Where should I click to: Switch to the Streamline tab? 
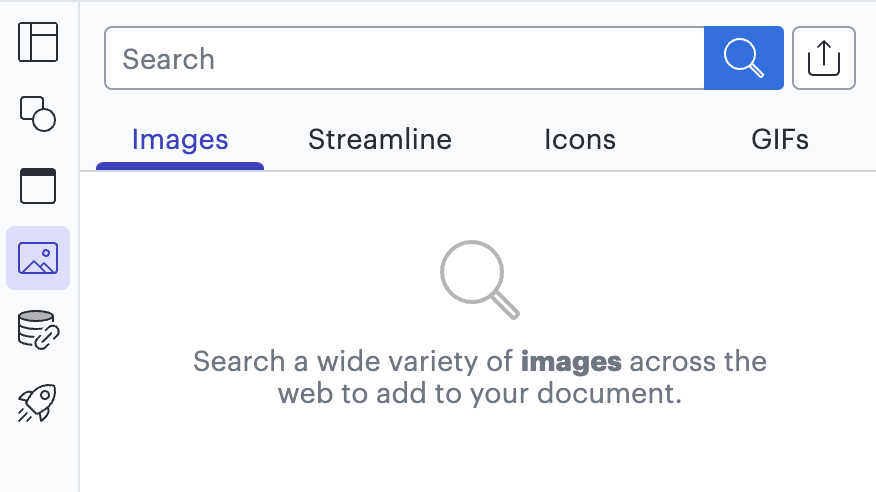(380, 140)
